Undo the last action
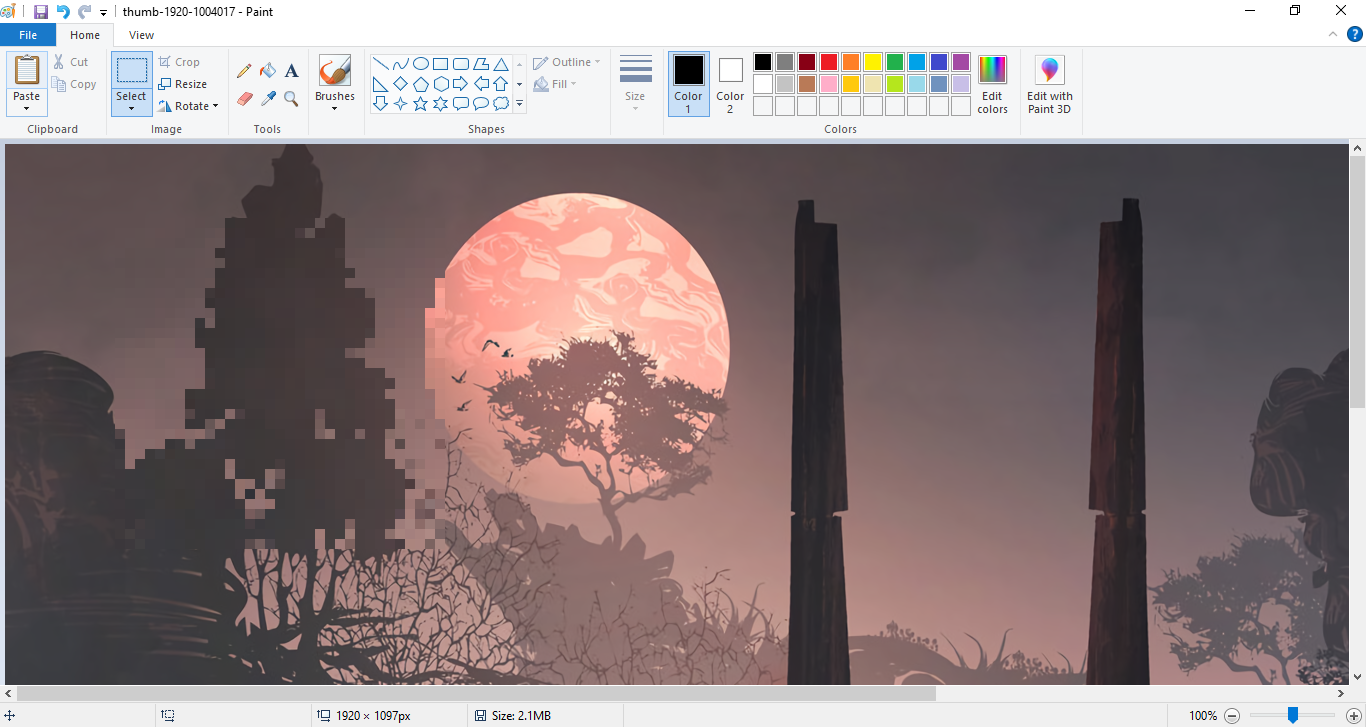This screenshot has width=1366, height=727. click(63, 12)
